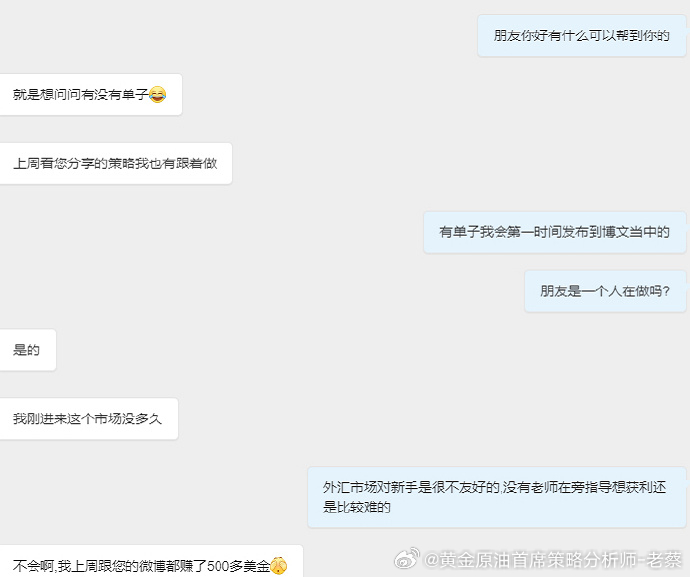
Task: Click the message 我刚进来这个市场没多久
Action: point(89,419)
